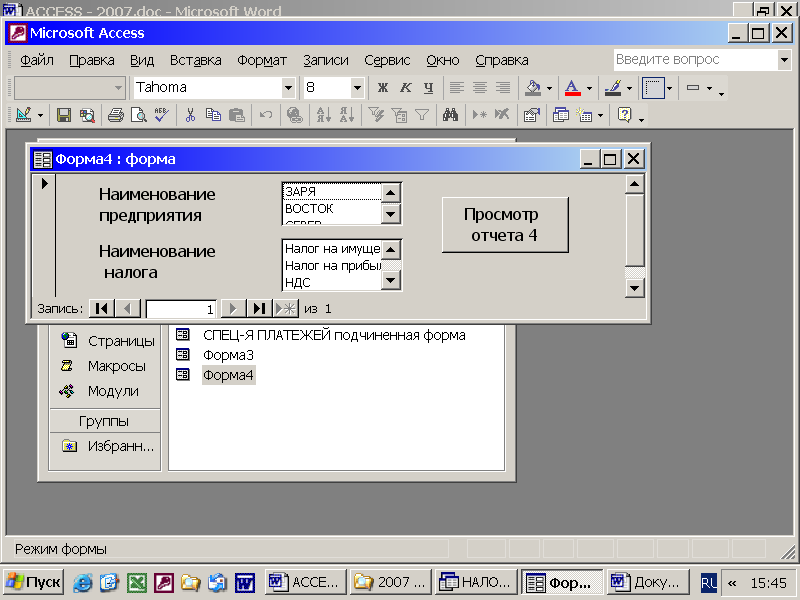Open the object selector dropdown
800x600 pixels.
pyautogui.click(x=118, y=88)
